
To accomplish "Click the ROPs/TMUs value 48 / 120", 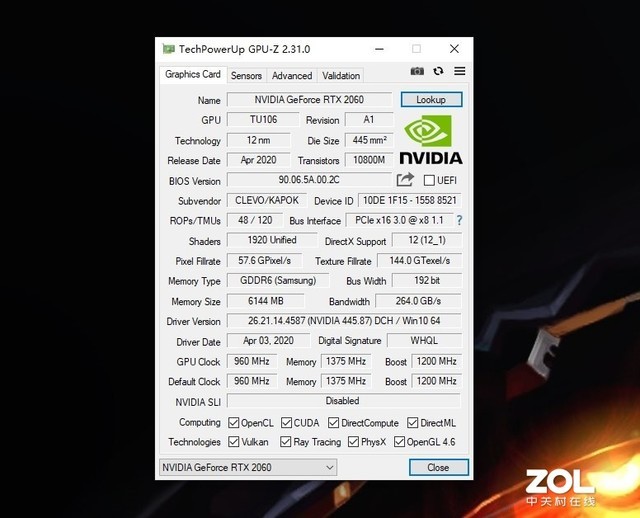I will [255, 220].
